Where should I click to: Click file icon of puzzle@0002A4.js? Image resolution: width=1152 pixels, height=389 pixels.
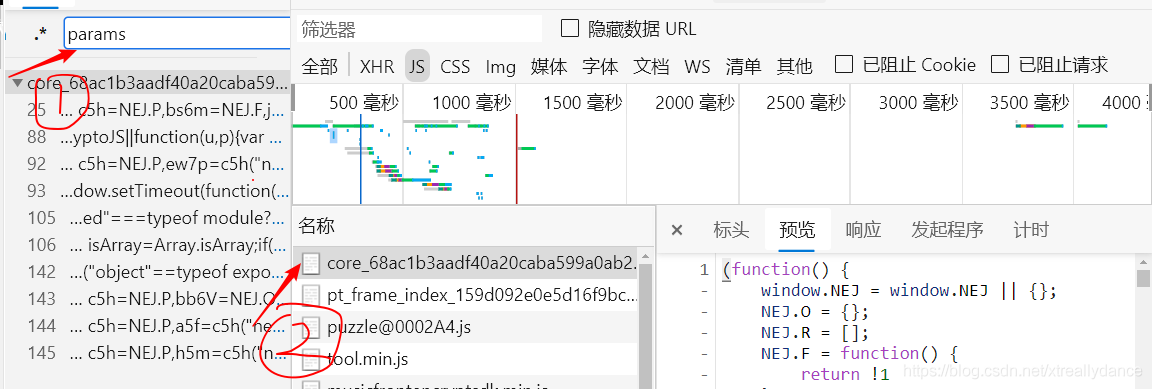312,327
